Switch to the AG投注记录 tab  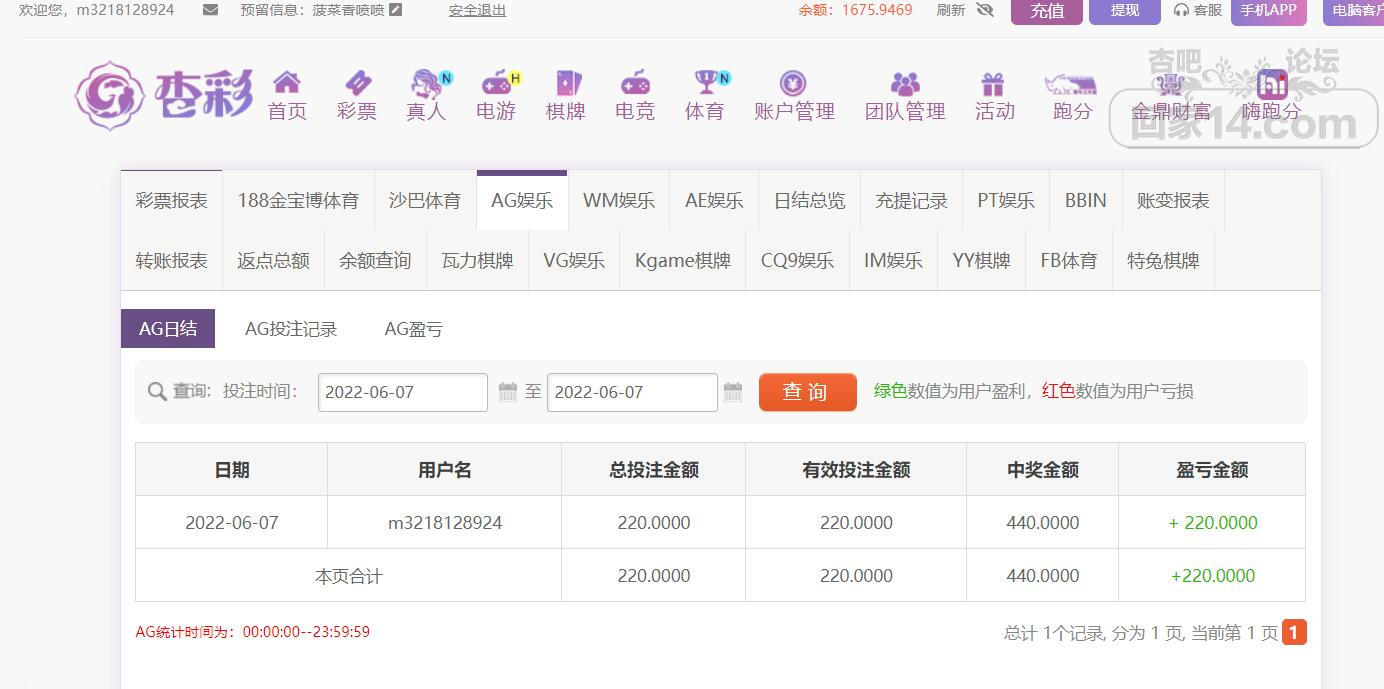[x=291, y=329]
